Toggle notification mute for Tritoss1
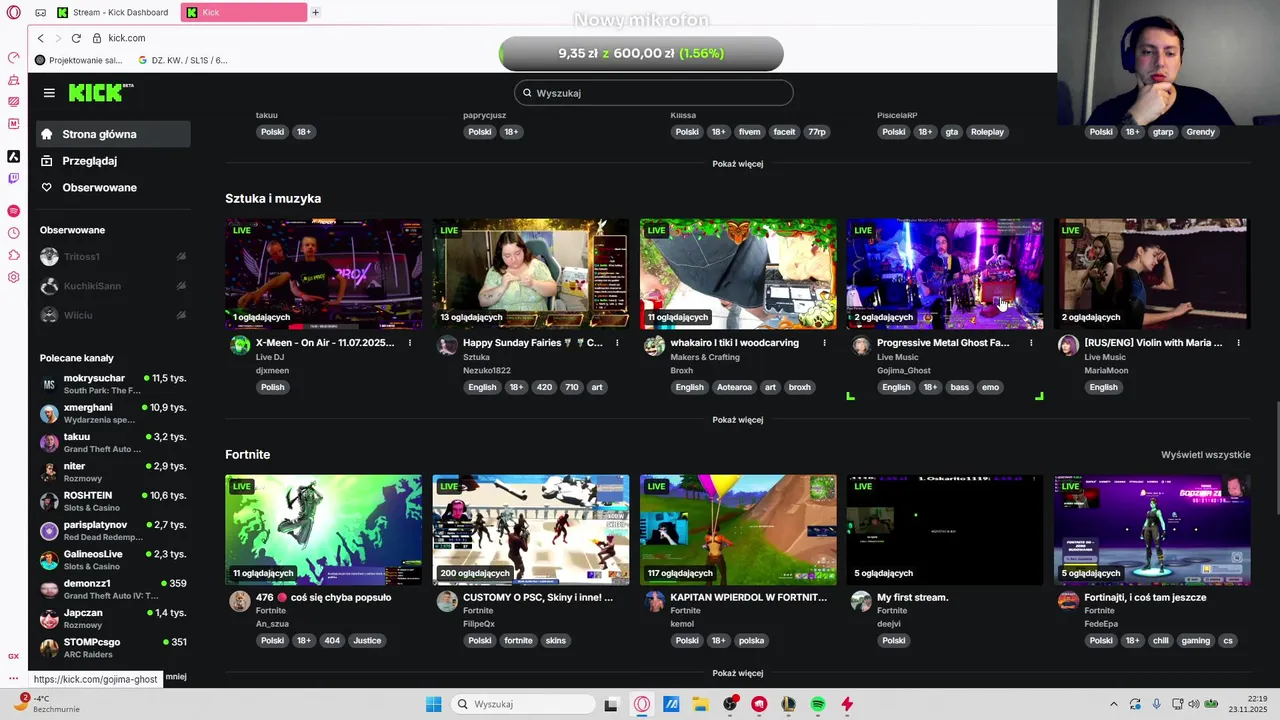The image size is (1280, 720). (x=181, y=257)
